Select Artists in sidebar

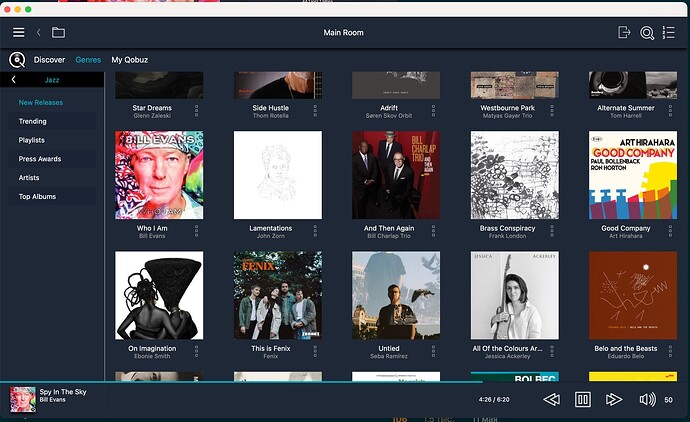coord(52,178)
